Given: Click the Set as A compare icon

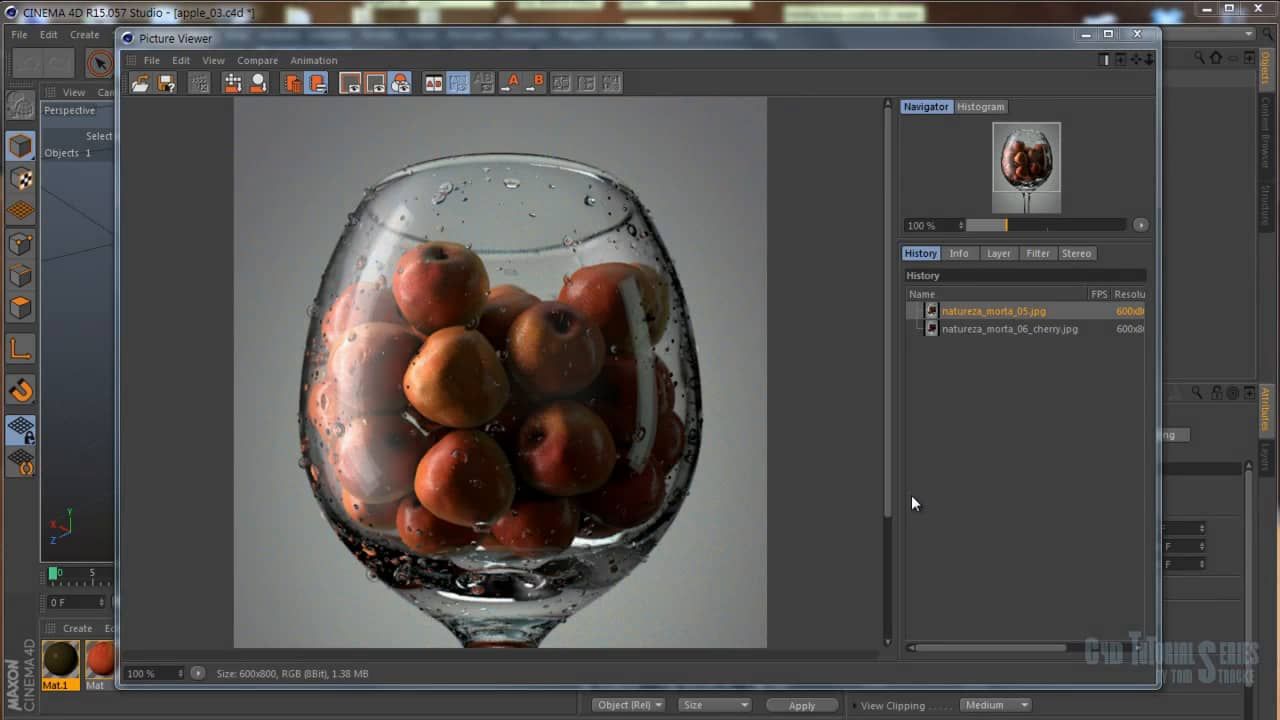Looking at the screenshot, I should click(x=510, y=83).
